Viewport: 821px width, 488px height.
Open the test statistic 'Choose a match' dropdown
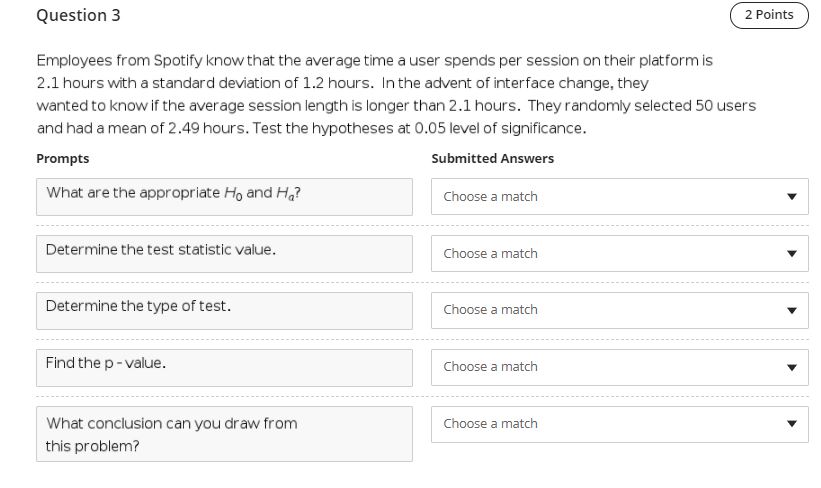click(x=619, y=254)
